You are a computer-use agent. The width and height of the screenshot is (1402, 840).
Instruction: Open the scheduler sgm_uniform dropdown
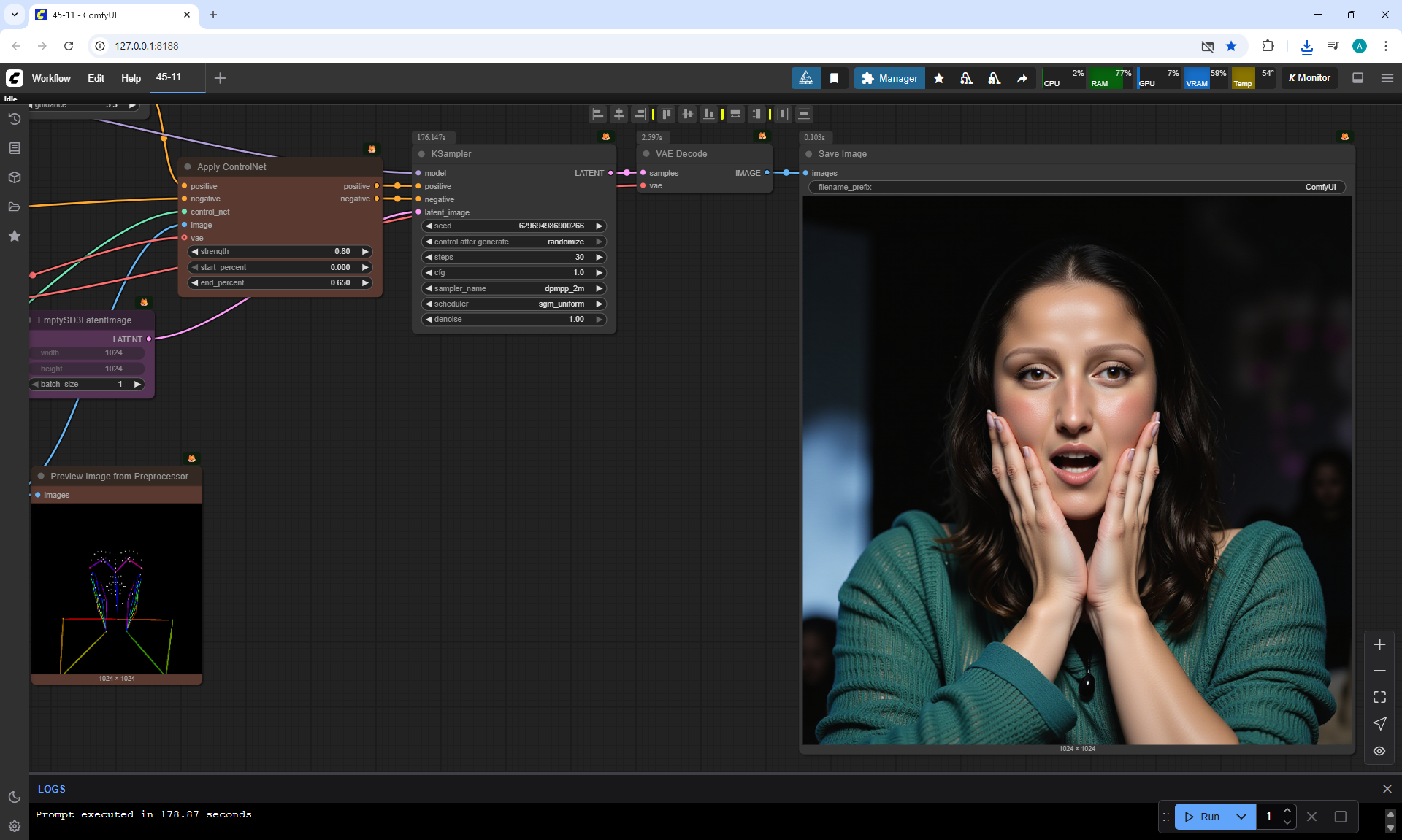514,304
